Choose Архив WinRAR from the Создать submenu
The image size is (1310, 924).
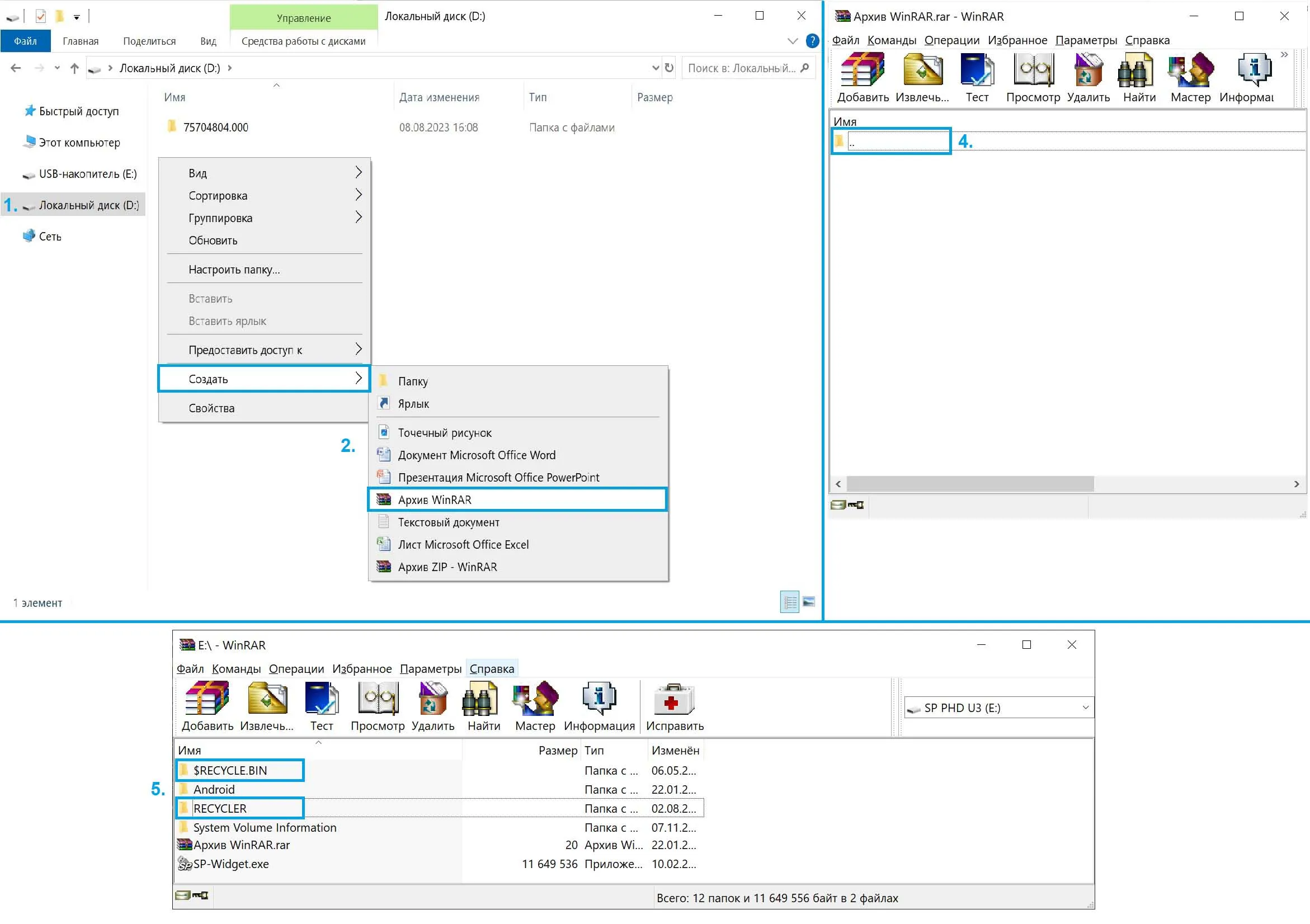517,499
